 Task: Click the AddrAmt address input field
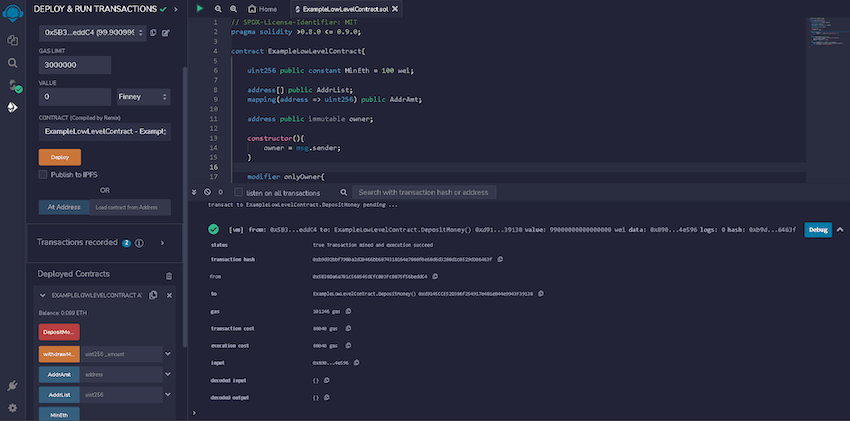[x=121, y=374]
